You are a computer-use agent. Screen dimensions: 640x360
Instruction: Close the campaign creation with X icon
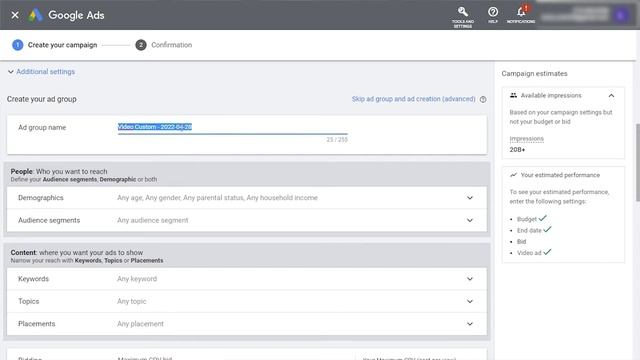(x=15, y=15)
